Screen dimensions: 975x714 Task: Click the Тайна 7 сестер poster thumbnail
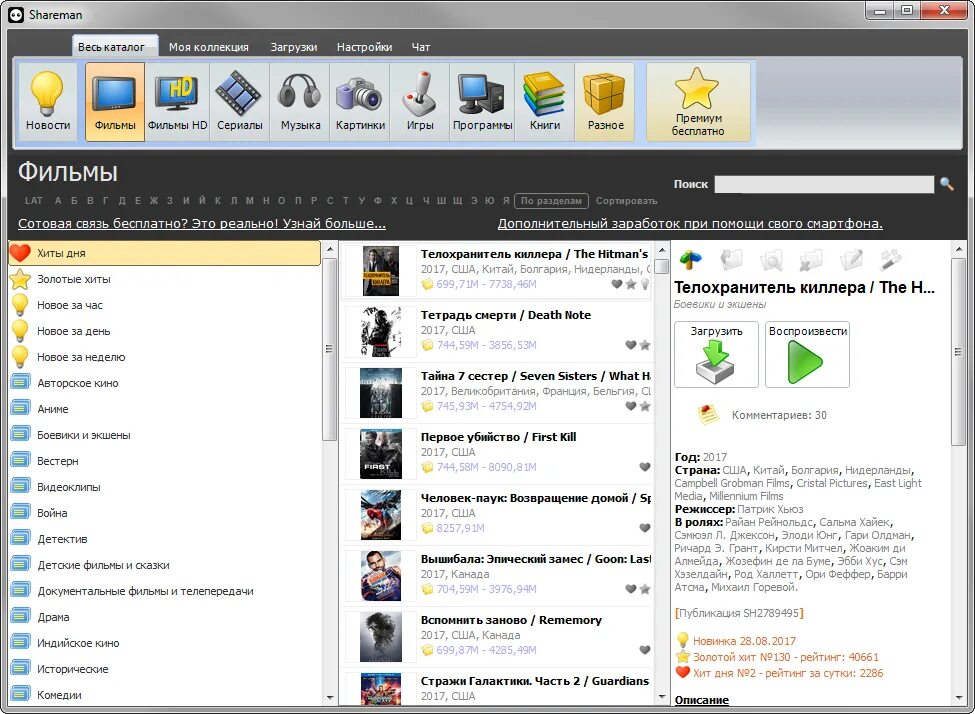[381, 392]
